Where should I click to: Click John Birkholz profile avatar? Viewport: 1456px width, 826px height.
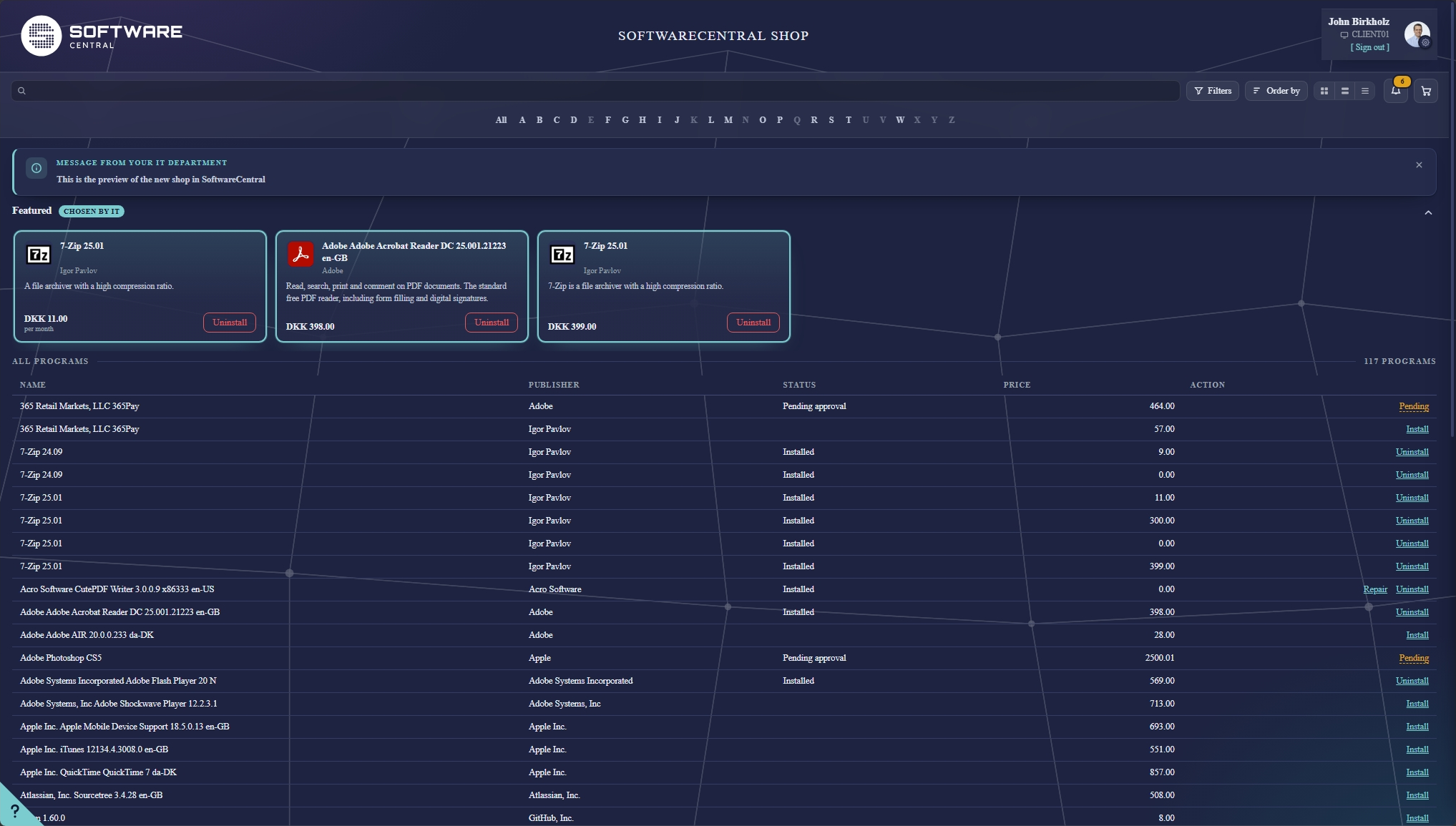(x=1417, y=34)
